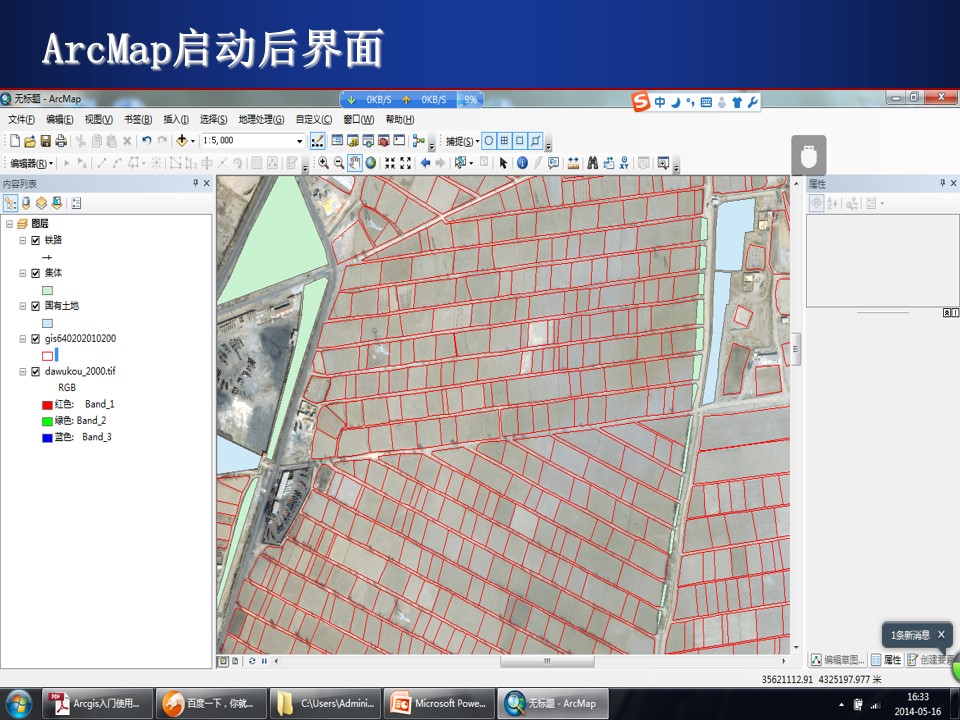Click the gis640202010200 red outline symbol swatch
This screenshot has height=720, width=960.
[x=47, y=356]
